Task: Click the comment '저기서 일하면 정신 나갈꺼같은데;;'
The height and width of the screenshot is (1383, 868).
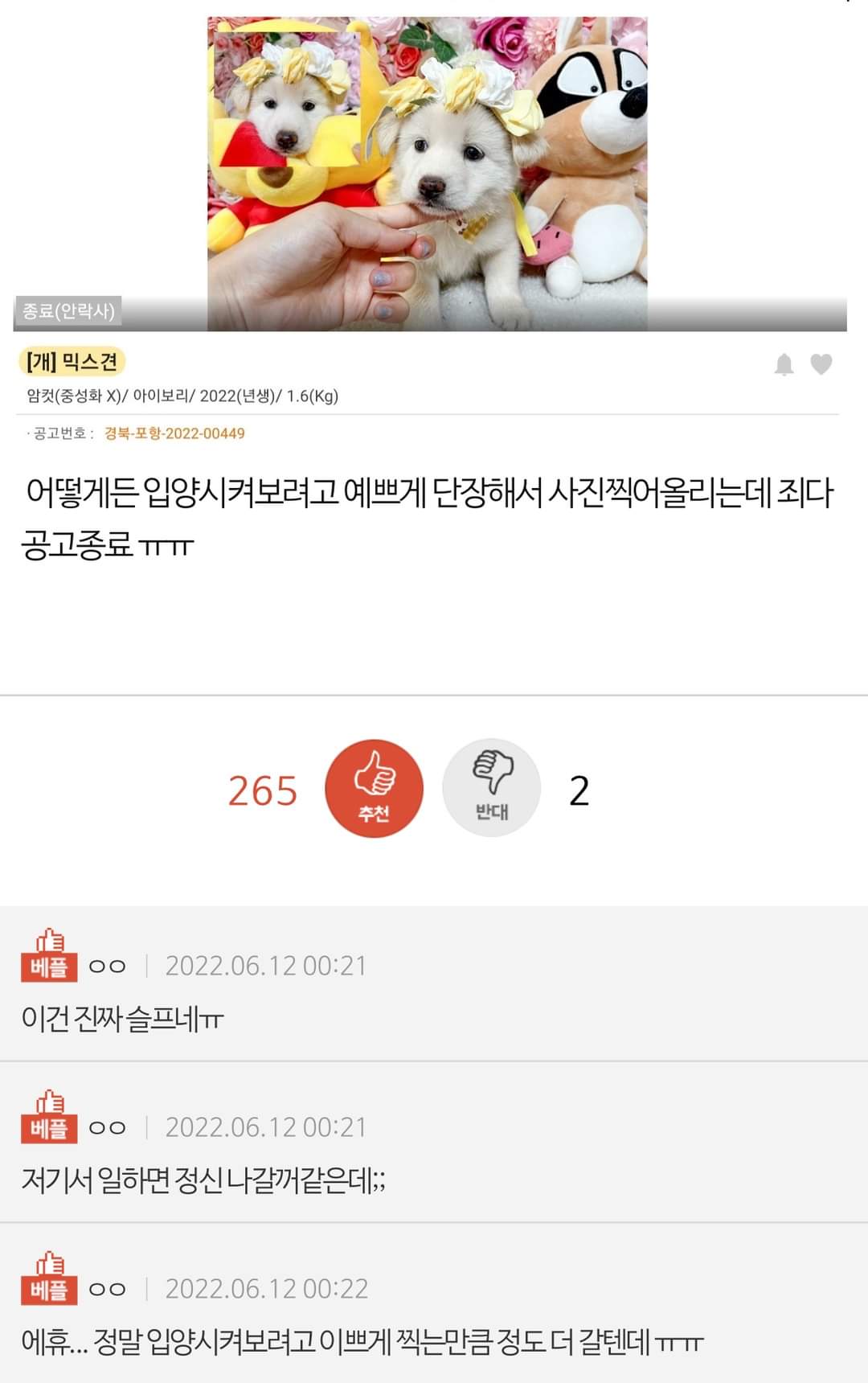Action: 203,1180
